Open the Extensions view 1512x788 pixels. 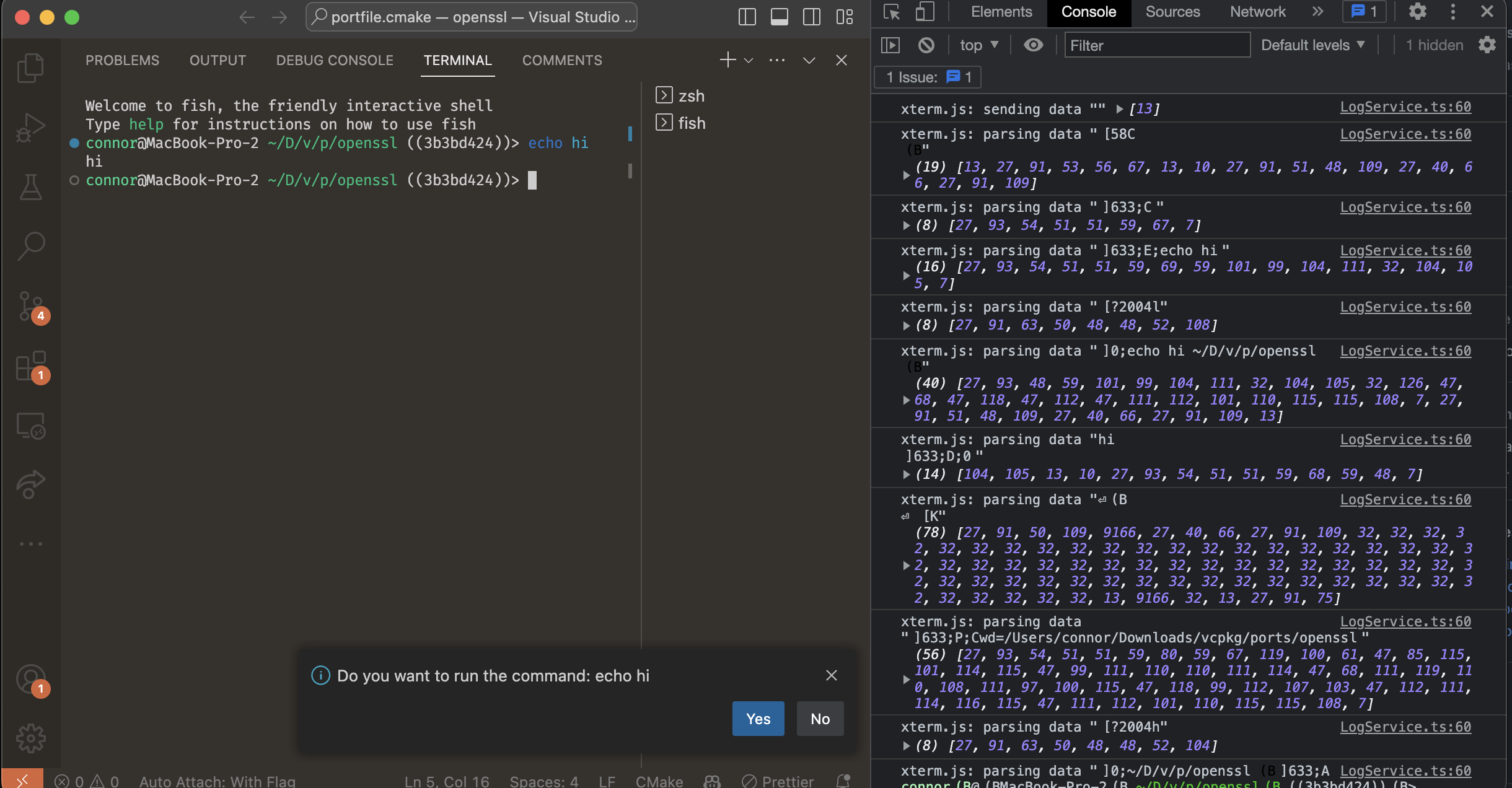pos(32,367)
